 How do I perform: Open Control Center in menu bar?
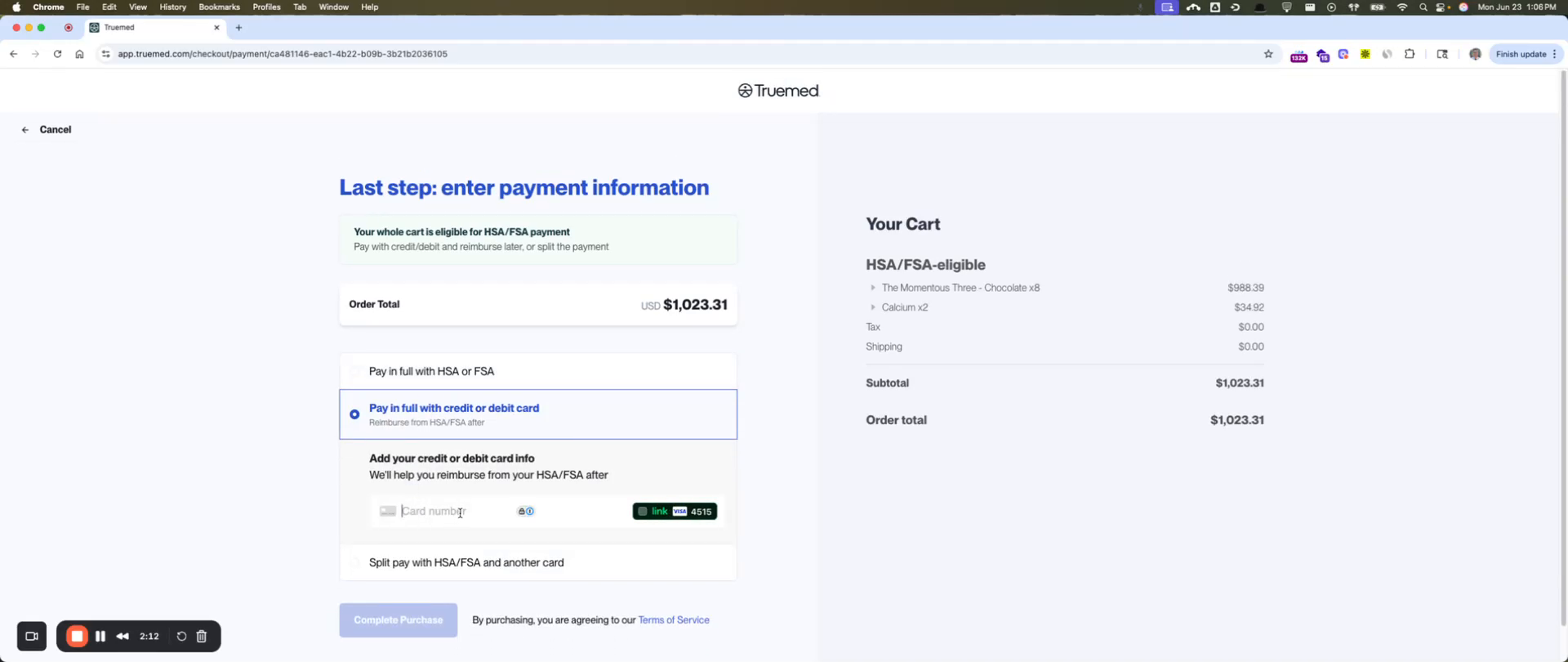(1442, 7)
